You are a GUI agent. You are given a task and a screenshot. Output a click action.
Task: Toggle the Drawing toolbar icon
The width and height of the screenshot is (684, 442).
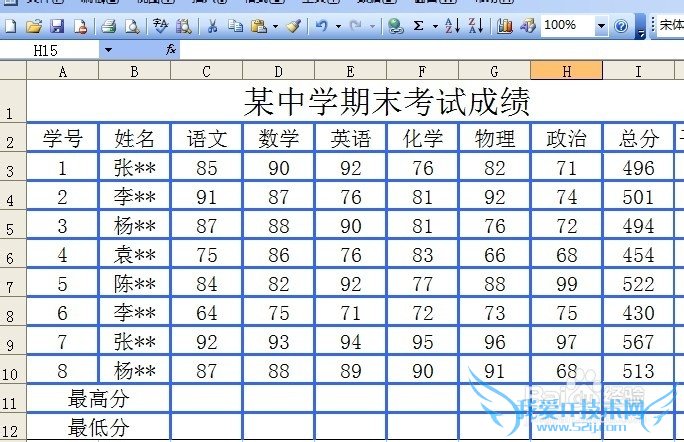point(527,26)
